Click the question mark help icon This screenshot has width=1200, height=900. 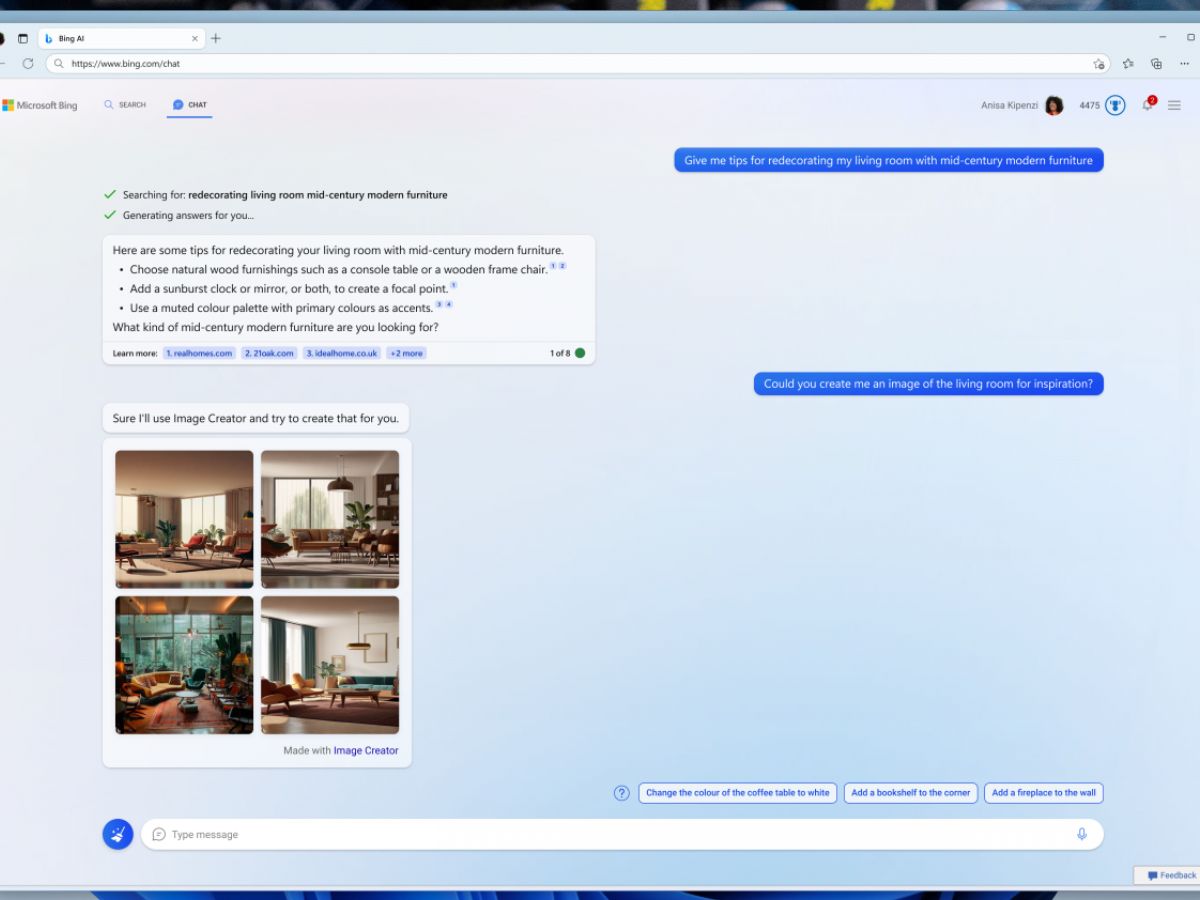point(621,793)
